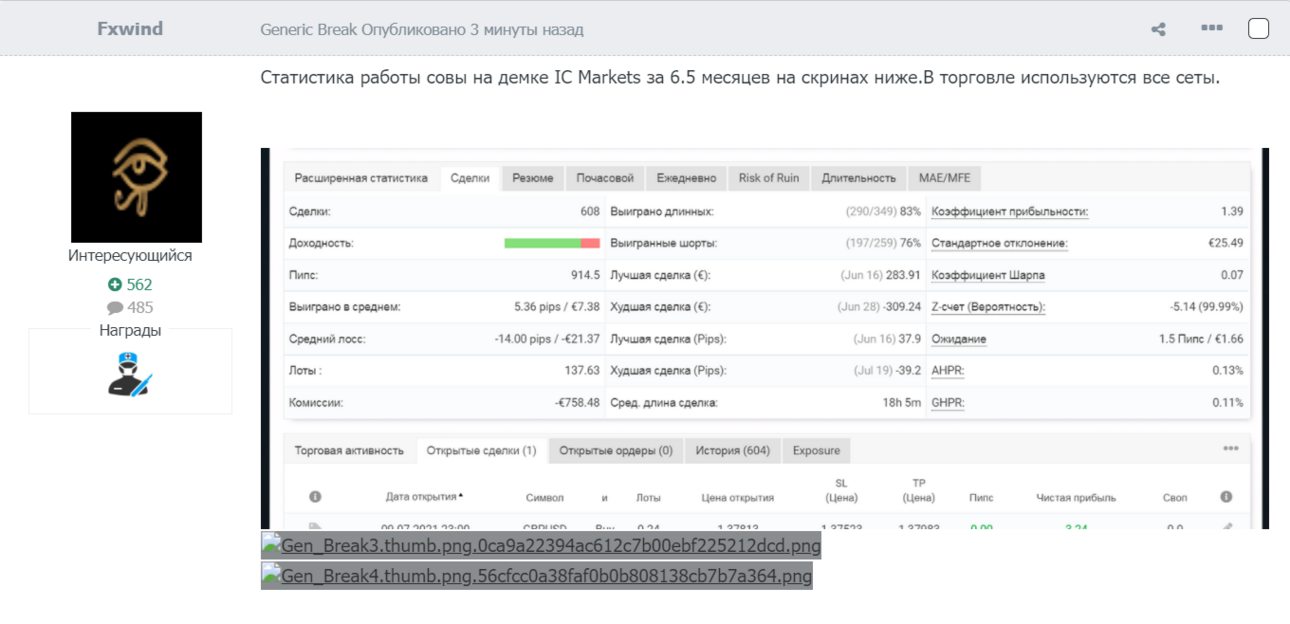
Task: Tick the post selection checkbox
Action: pos(1259,28)
